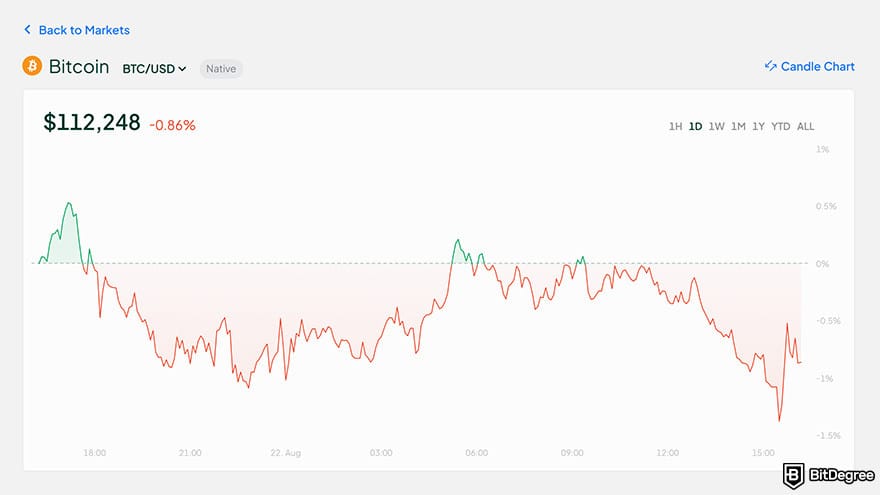The width and height of the screenshot is (880, 495).
Task: Click the $112,248 price value
Action: click(x=92, y=122)
